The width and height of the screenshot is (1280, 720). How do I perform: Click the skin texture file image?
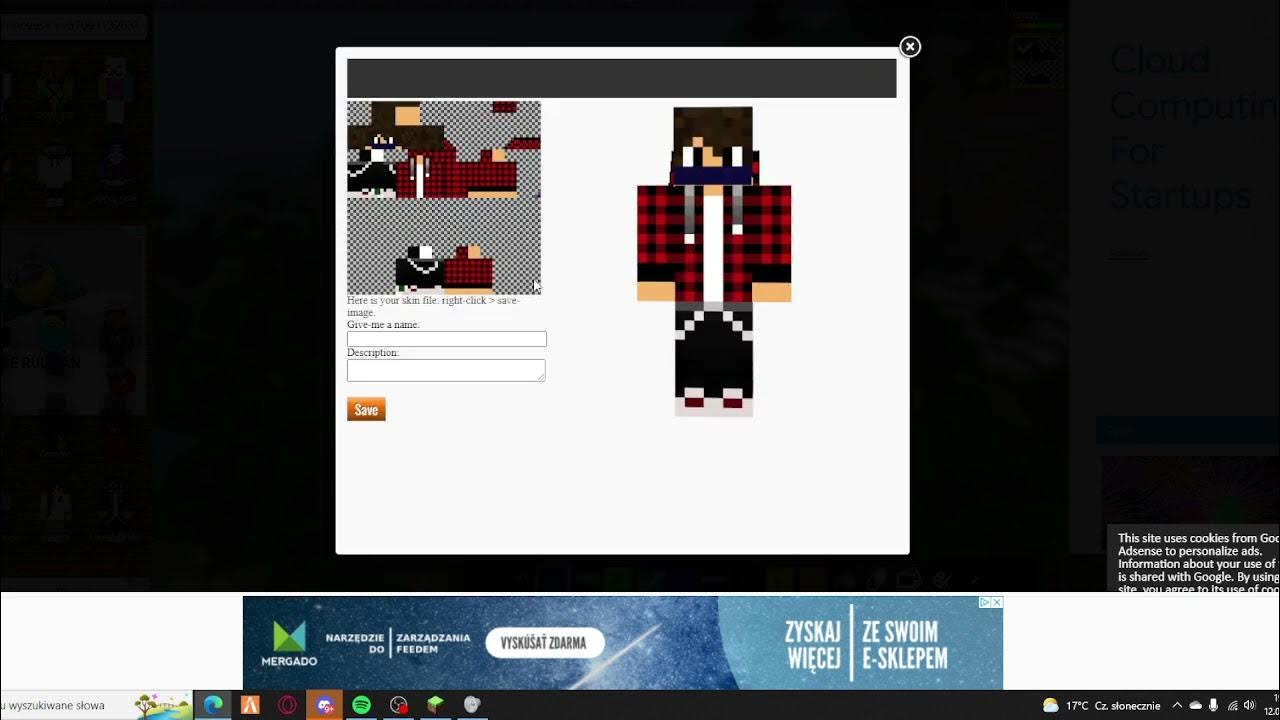[x=444, y=197]
